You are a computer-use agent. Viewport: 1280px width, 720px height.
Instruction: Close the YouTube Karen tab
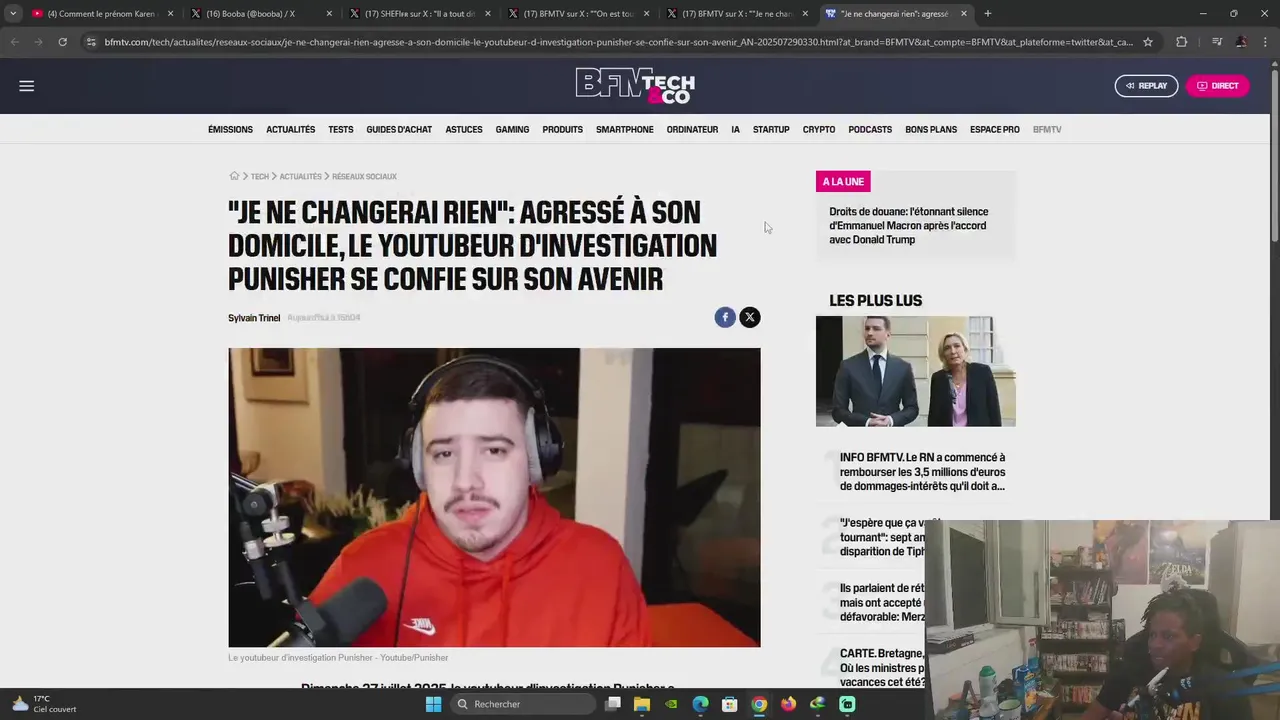(x=170, y=14)
